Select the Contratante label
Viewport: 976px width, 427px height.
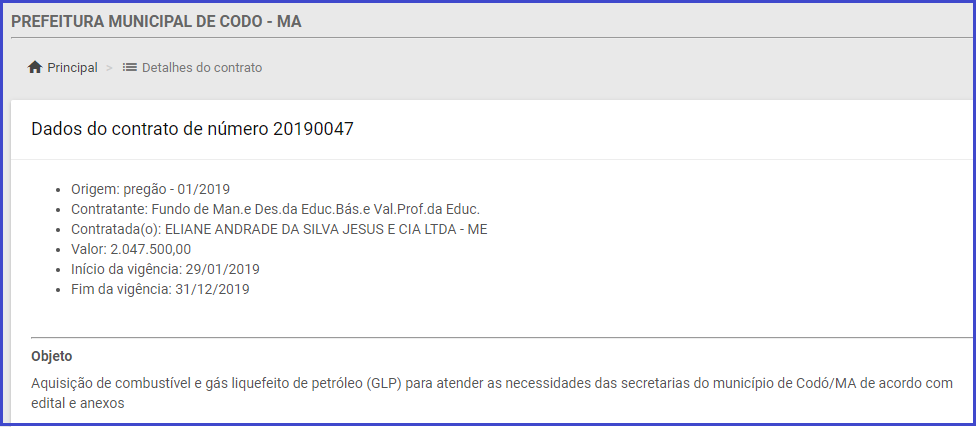click(x=108, y=209)
